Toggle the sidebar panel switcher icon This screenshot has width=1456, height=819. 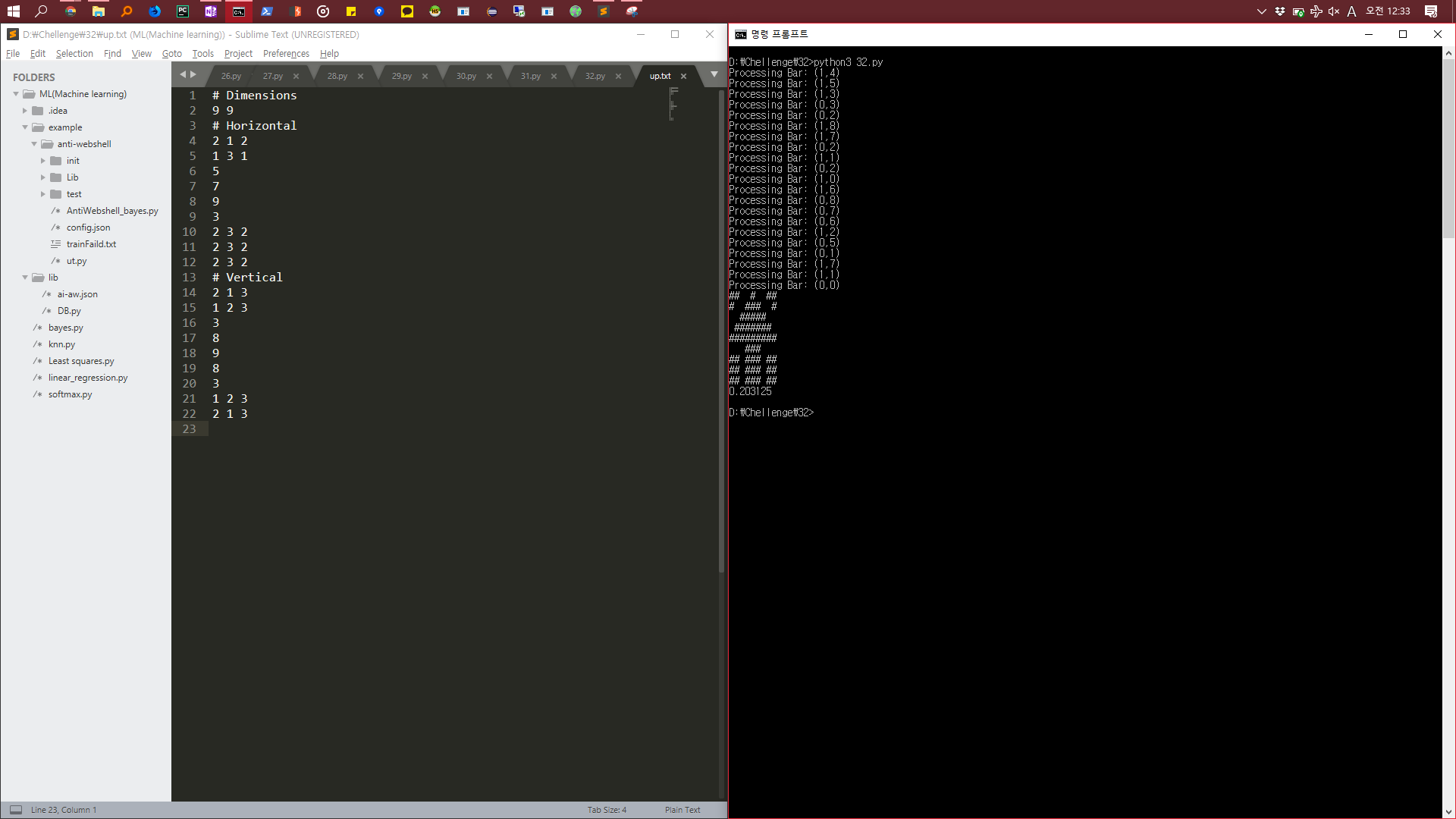point(16,810)
